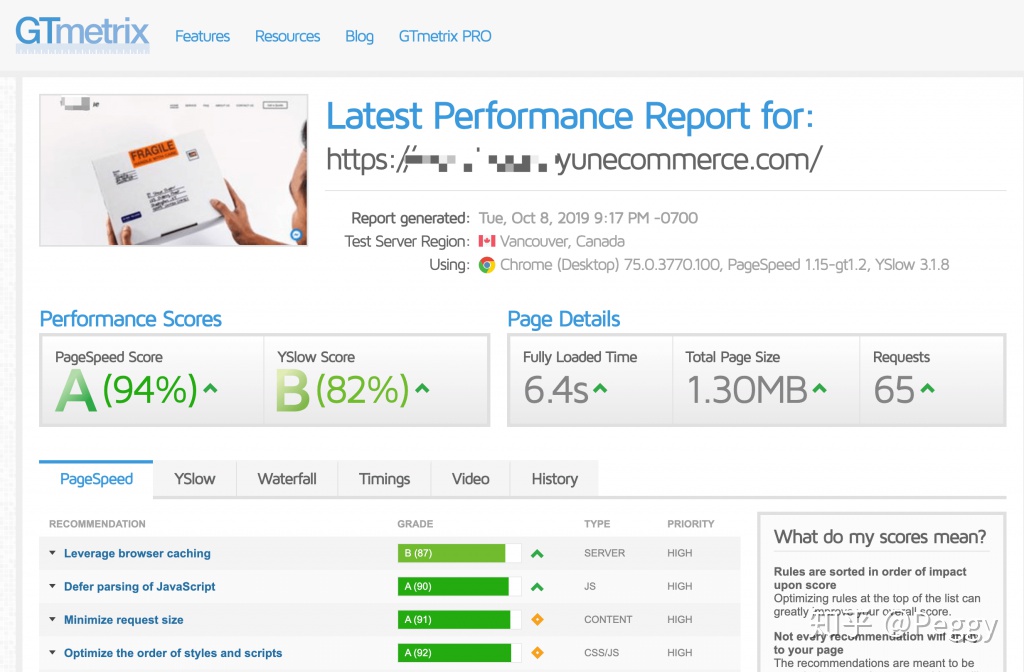This screenshot has width=1024, height=672.
Task: Switch to the YSlow tab
Action: click(x=194, y=479)
